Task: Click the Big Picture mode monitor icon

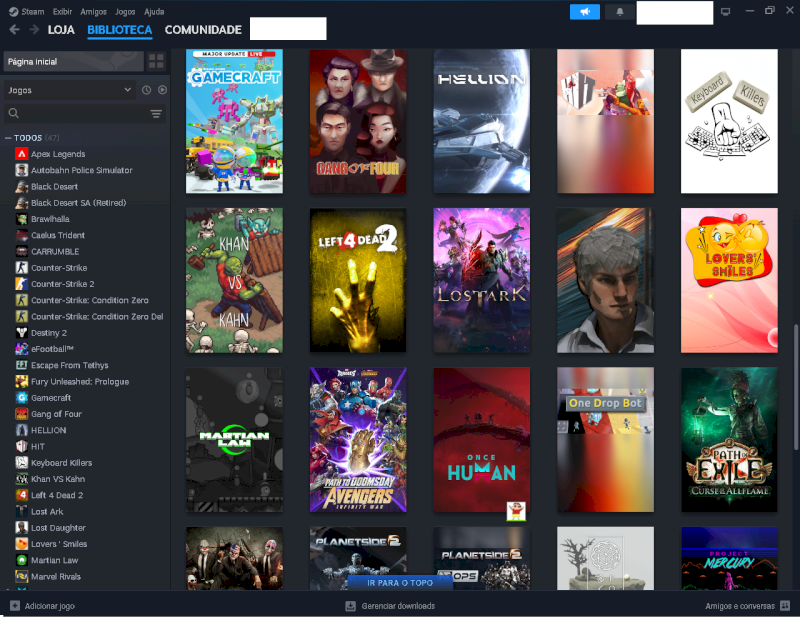Action: pyautogui.click(x=725, y=11)
